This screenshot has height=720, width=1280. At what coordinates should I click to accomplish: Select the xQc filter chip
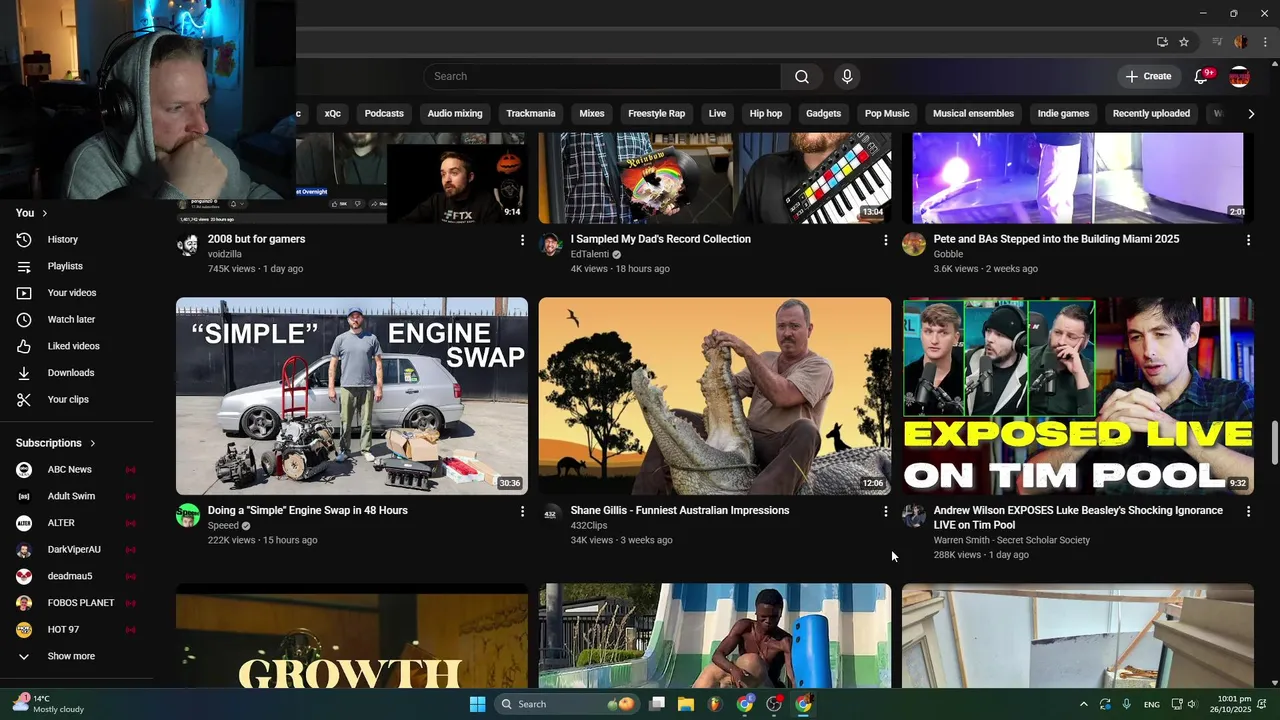click(x=333, y=114)
